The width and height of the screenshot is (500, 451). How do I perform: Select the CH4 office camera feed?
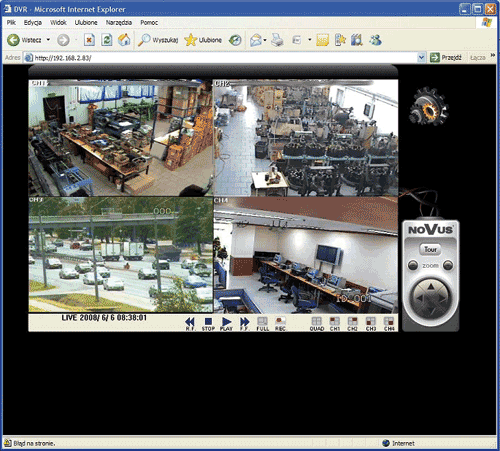[x=306, y=255]
